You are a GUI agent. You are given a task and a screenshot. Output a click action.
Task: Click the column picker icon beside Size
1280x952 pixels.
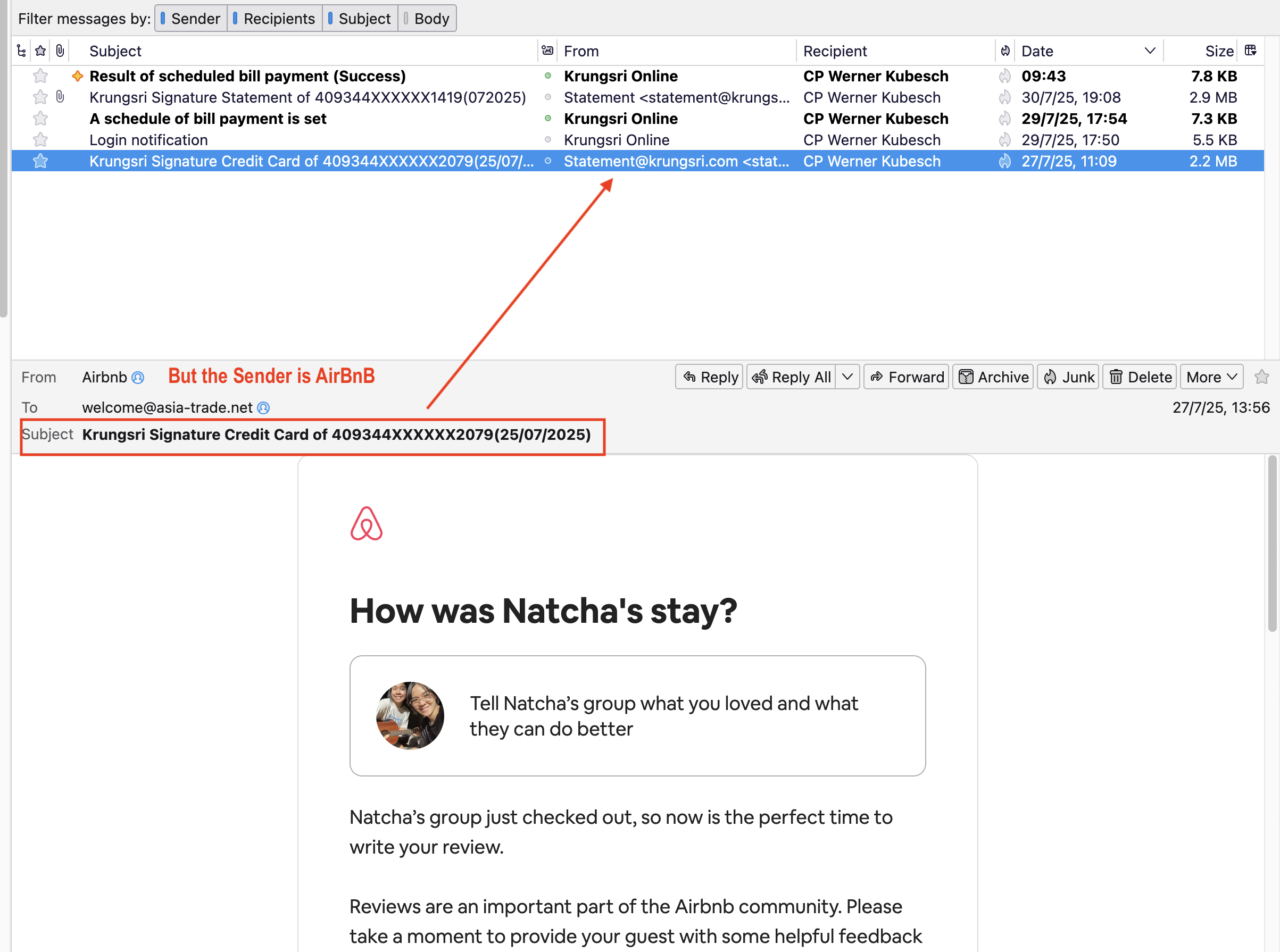click(x=1250, y=51)
